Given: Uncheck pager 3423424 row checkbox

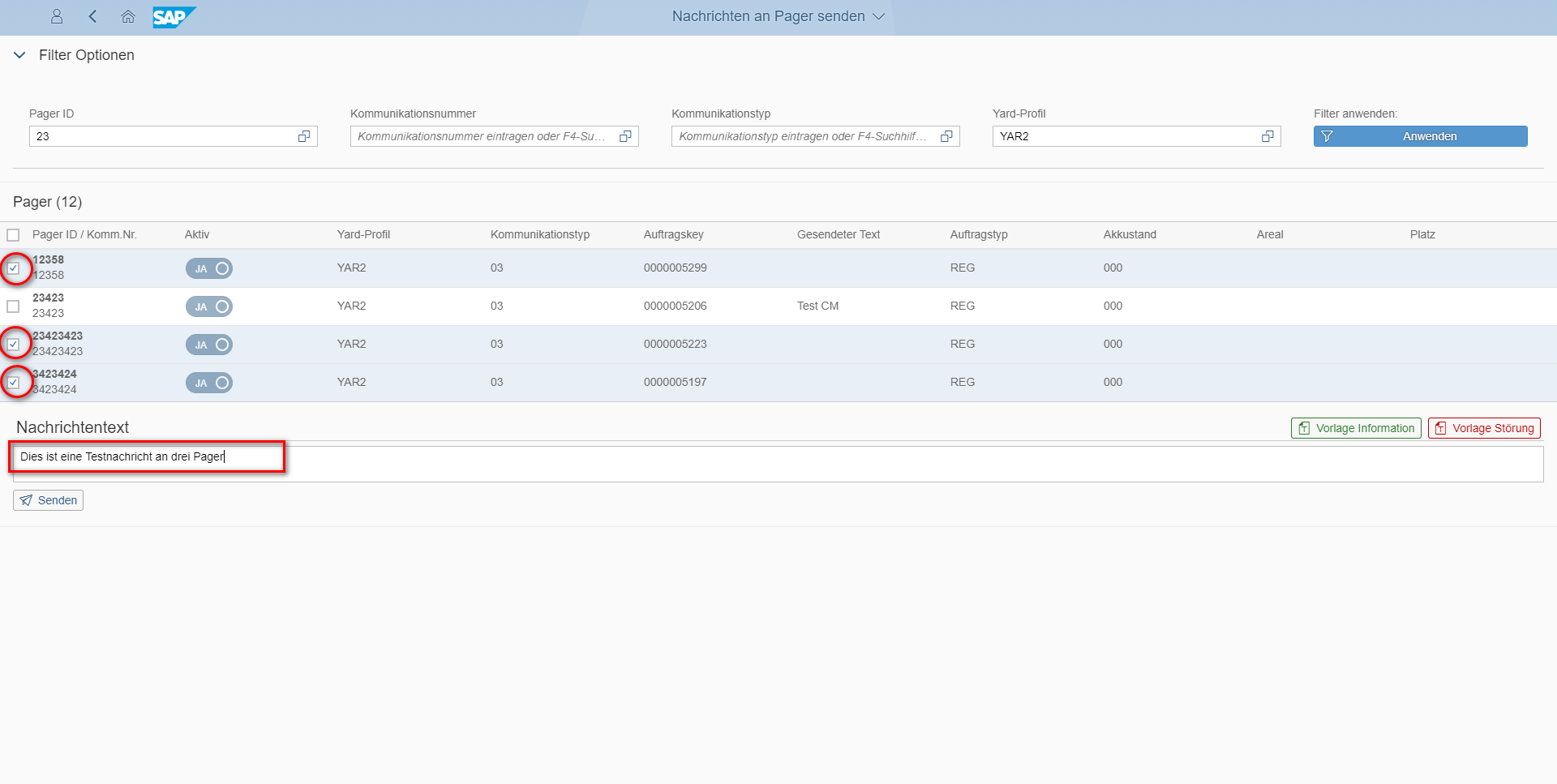Looking at the screenshot, I should [x=13, y=383].
